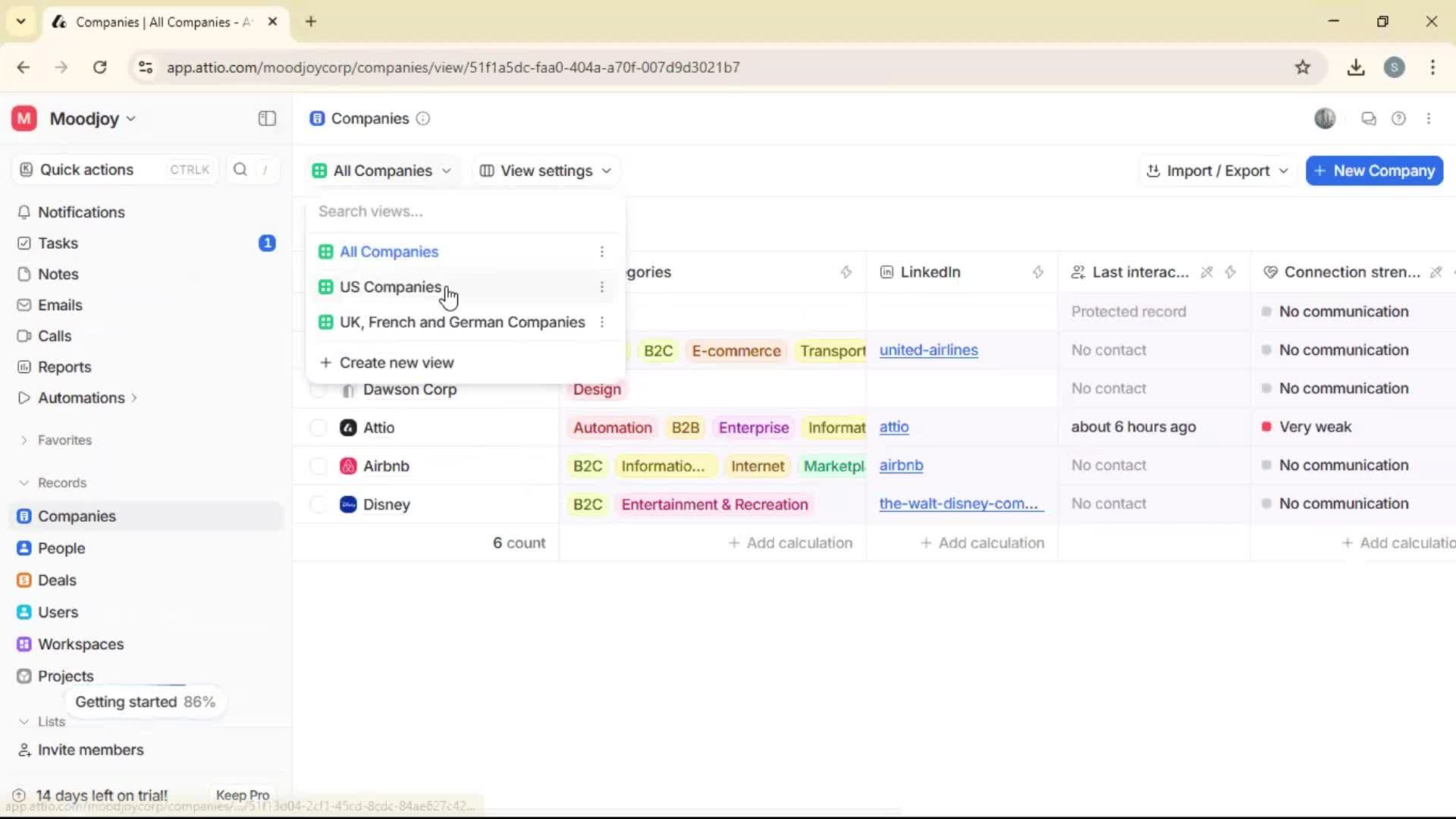The height and width of the screenshot is (819, 1456).
Task: Collapse the Lists section
Action: pyautogui.click(x=24, y=722)
